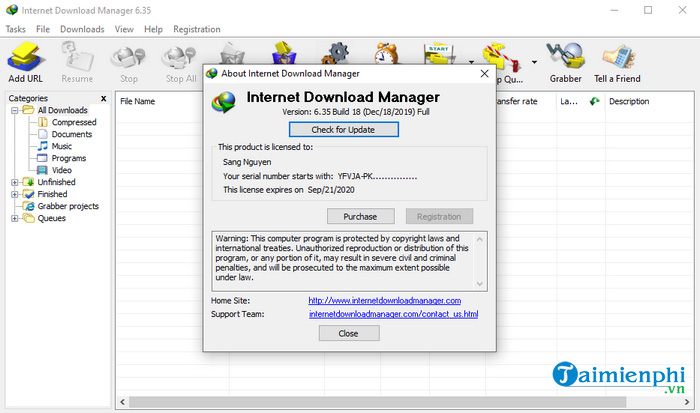Click the Last try date column header
The width and height of the screenshot is (700, 413).
pyautogui.click(x=569, y=101)
